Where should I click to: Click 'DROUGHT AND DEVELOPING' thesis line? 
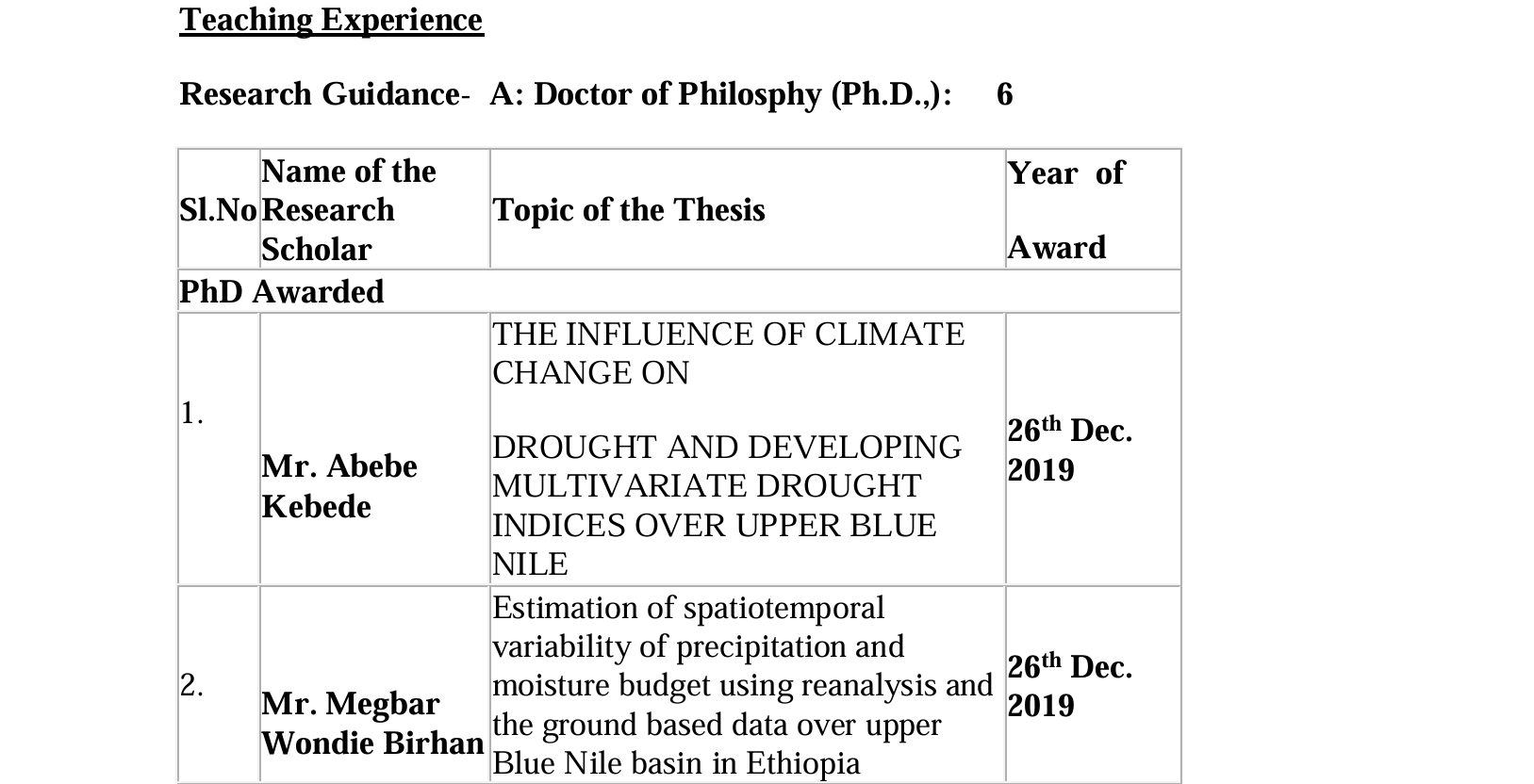727,447
